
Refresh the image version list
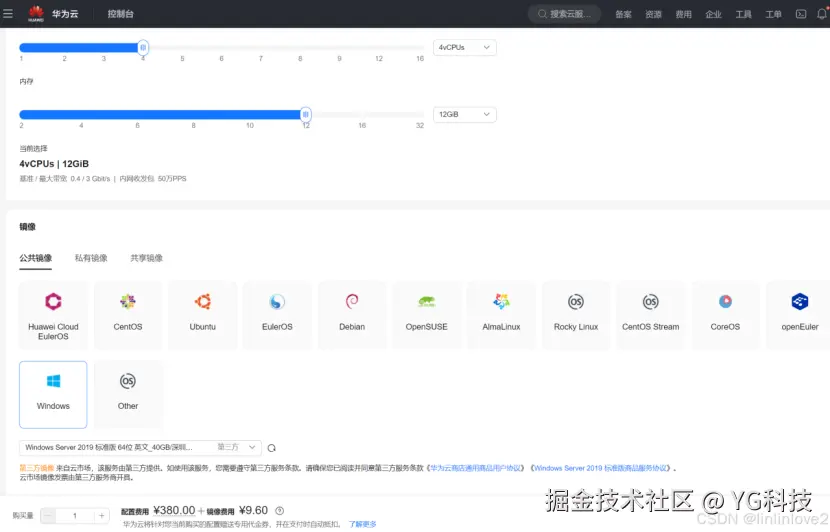(x=272, y=448)
